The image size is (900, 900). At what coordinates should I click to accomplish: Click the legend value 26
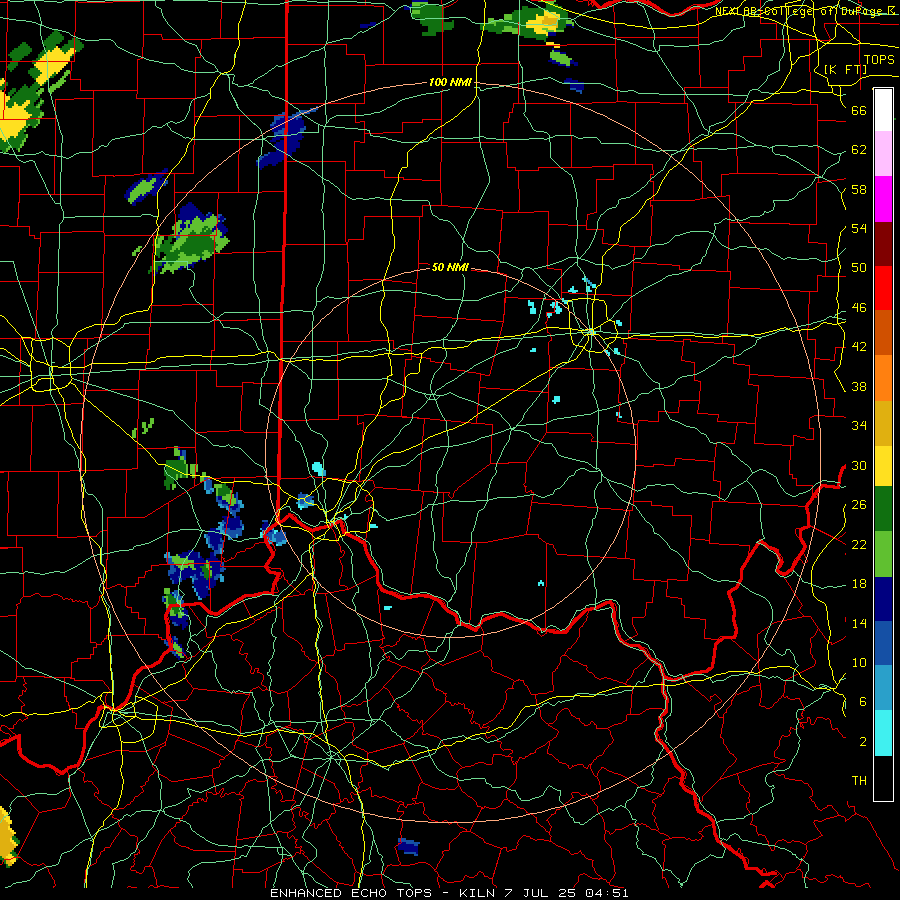859,505
